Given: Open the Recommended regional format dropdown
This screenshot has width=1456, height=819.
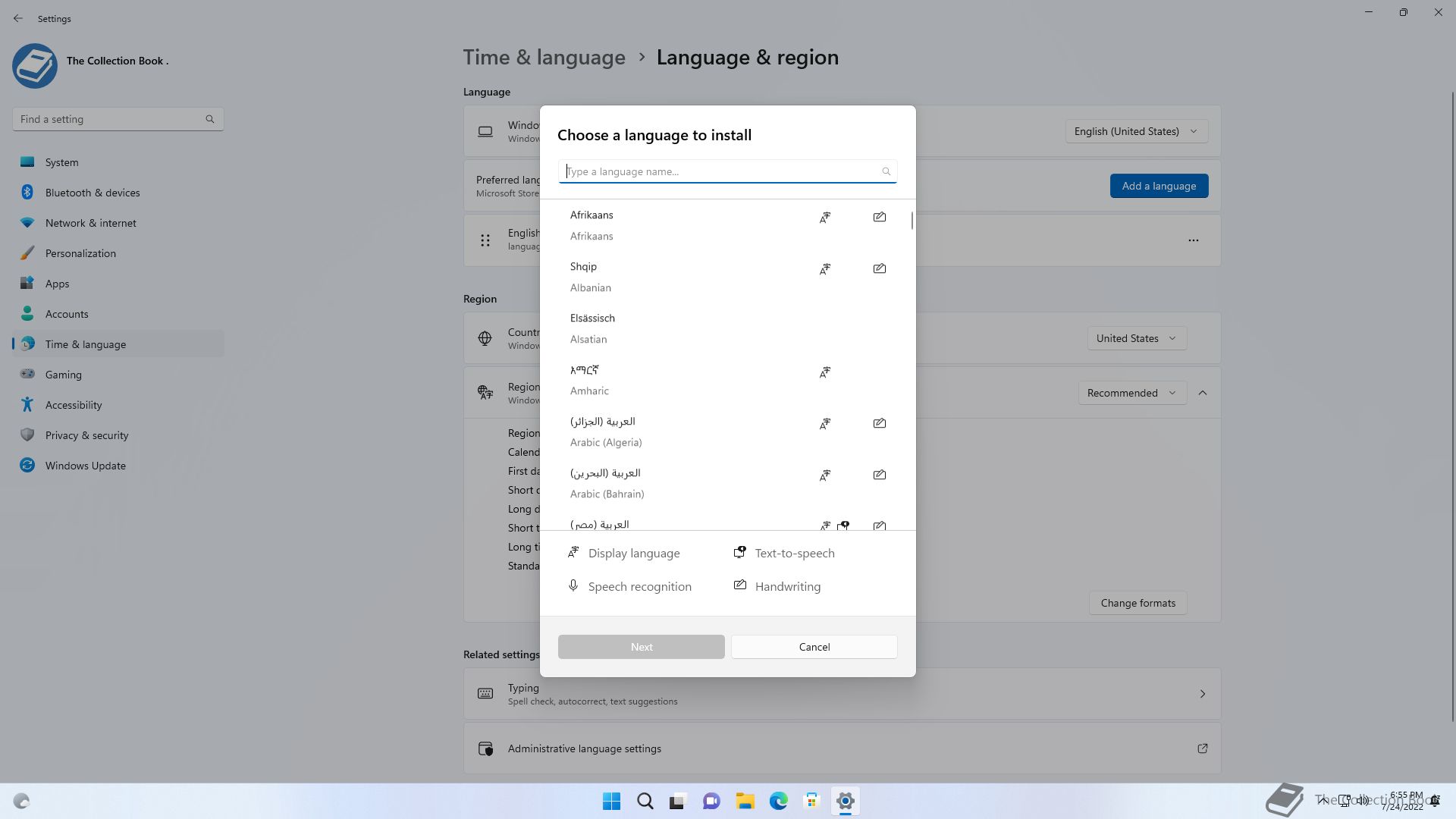Looking at the screenshot, I should 1131,393.
